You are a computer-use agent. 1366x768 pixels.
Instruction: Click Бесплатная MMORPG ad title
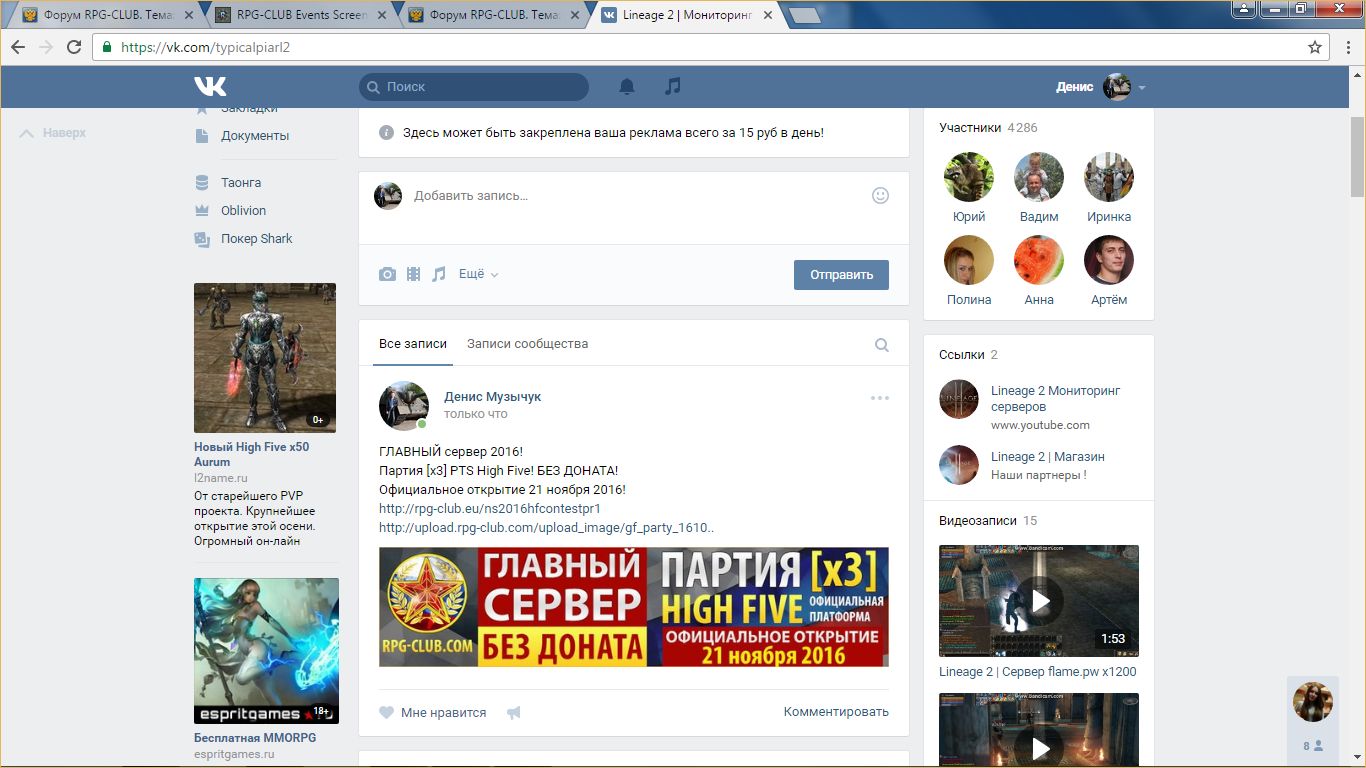coord(255,738)
